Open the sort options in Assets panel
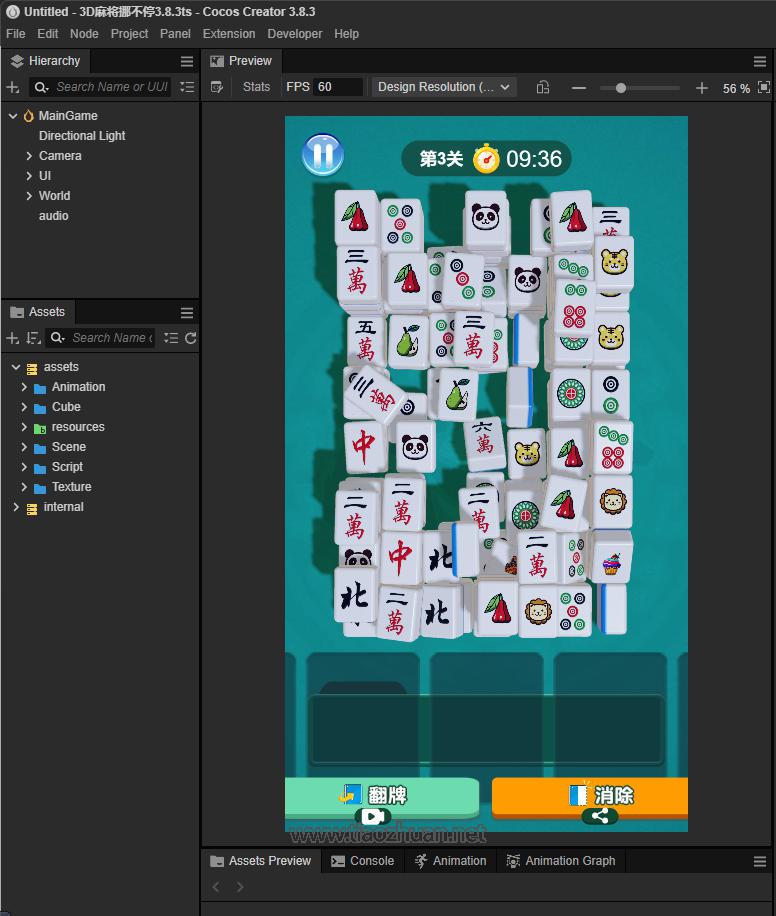Image resolution: width=776 pixels, height=916 pixels. [x=33, y=338]
